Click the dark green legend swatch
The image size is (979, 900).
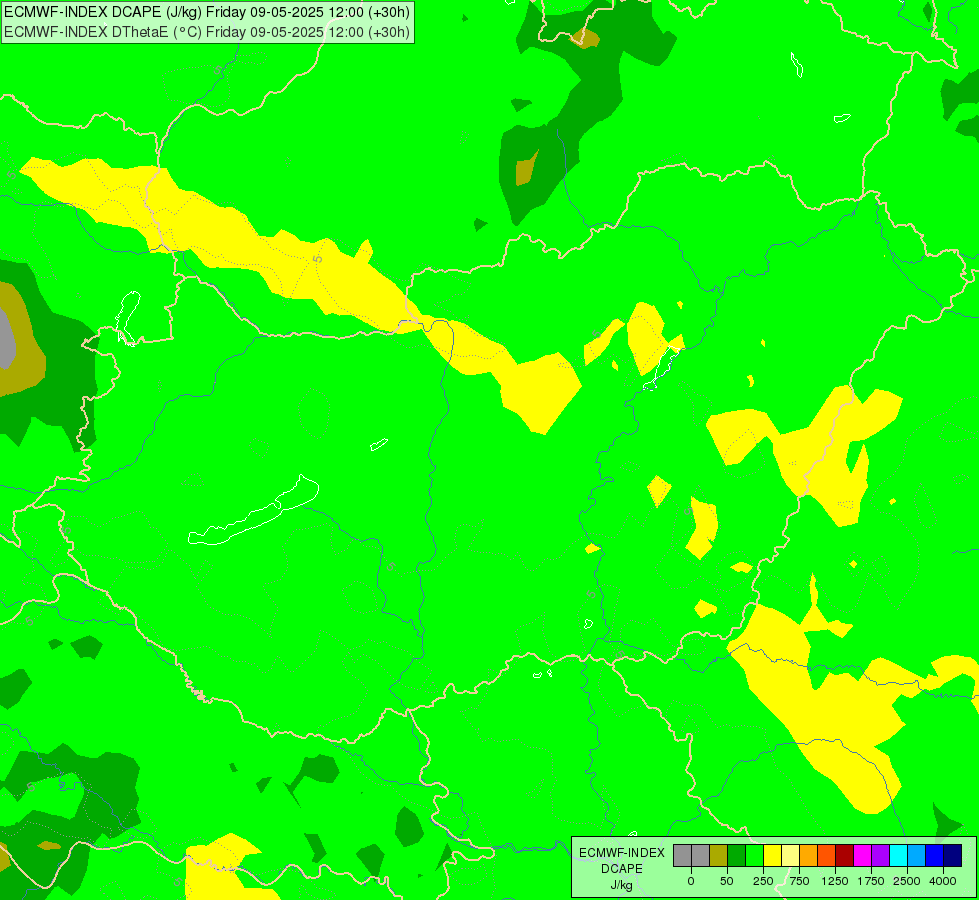point(736,855)
